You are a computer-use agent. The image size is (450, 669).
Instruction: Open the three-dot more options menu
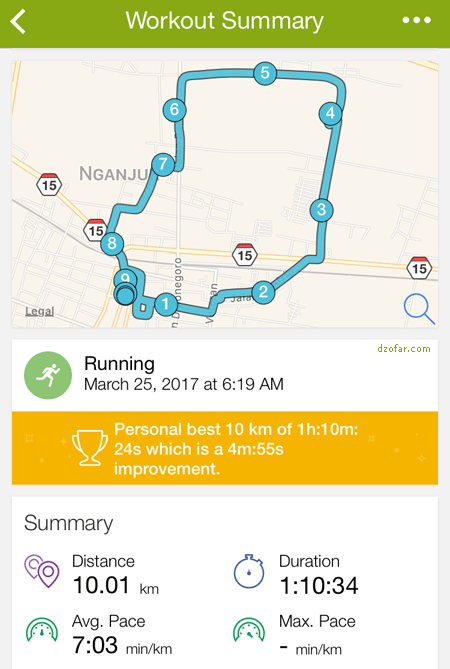pos(416,20)
